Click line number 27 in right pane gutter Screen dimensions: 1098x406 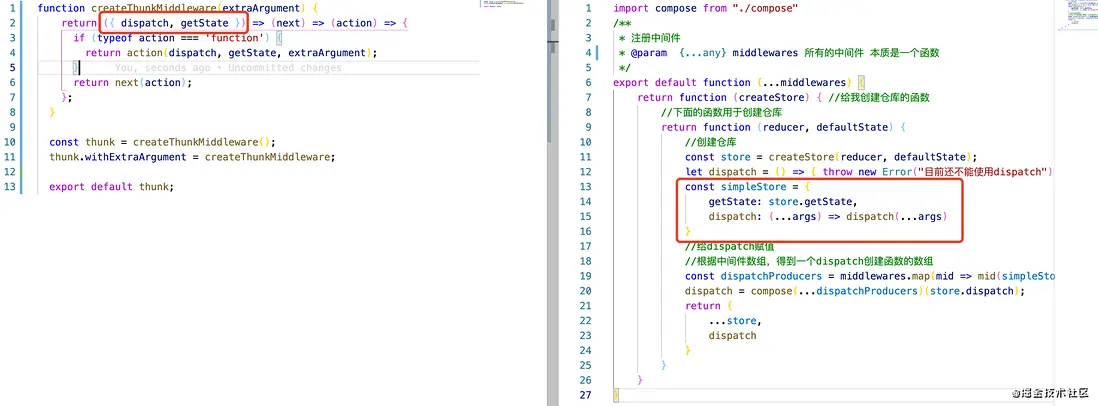coord(585,395)
